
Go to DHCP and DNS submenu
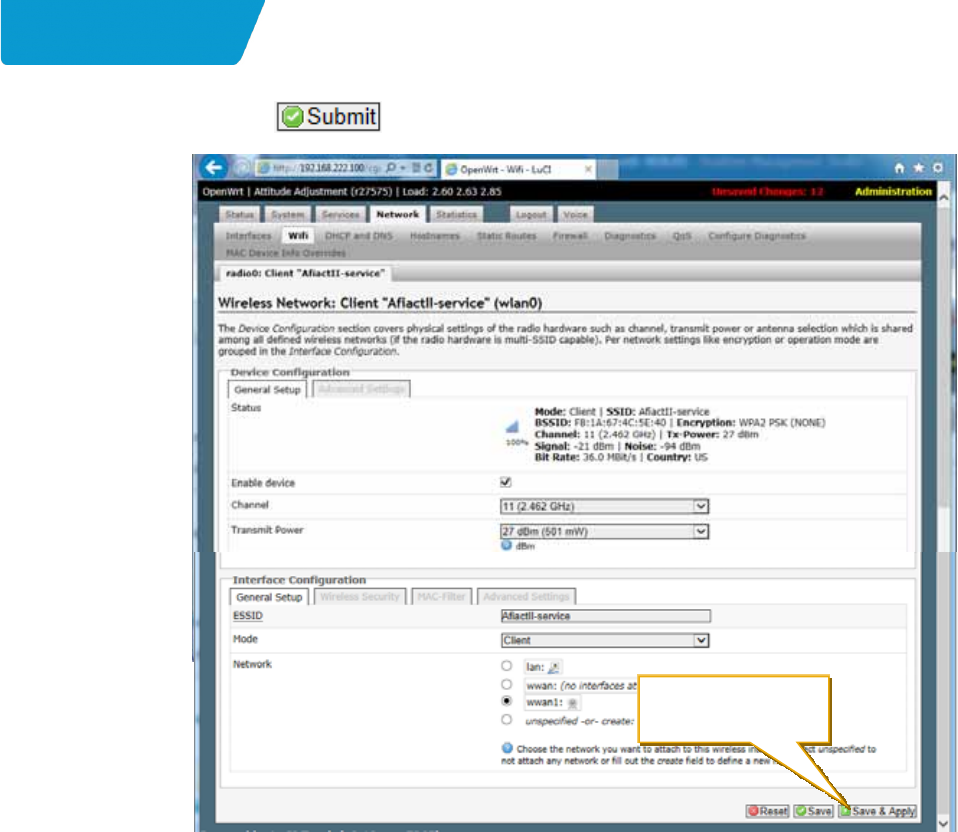tap(359, 236)
